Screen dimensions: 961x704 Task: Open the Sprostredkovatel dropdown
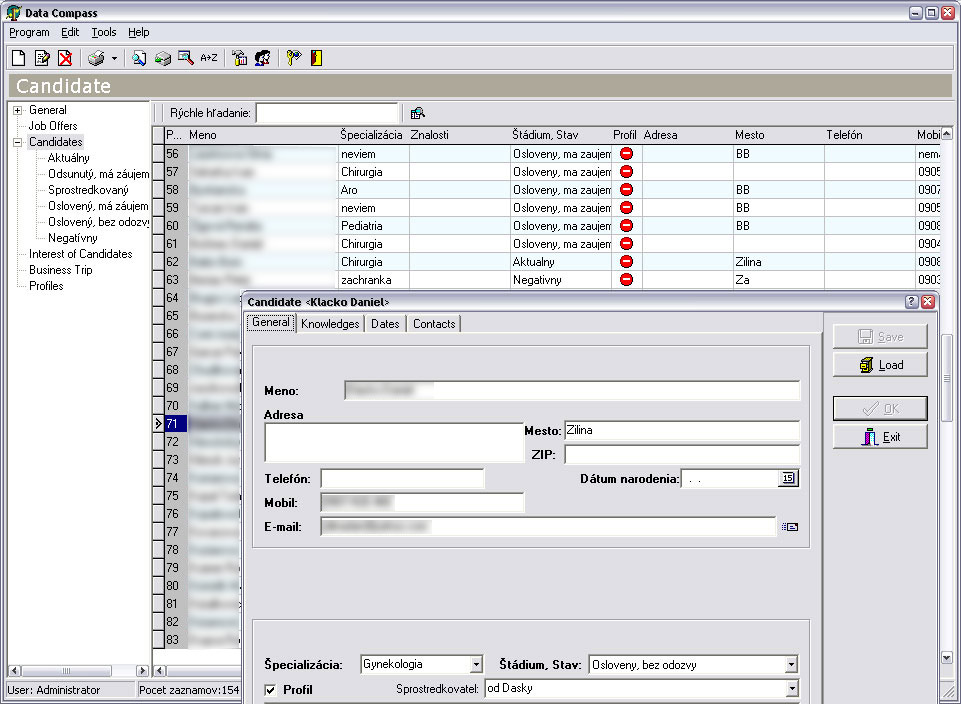(x=792, y=689)
